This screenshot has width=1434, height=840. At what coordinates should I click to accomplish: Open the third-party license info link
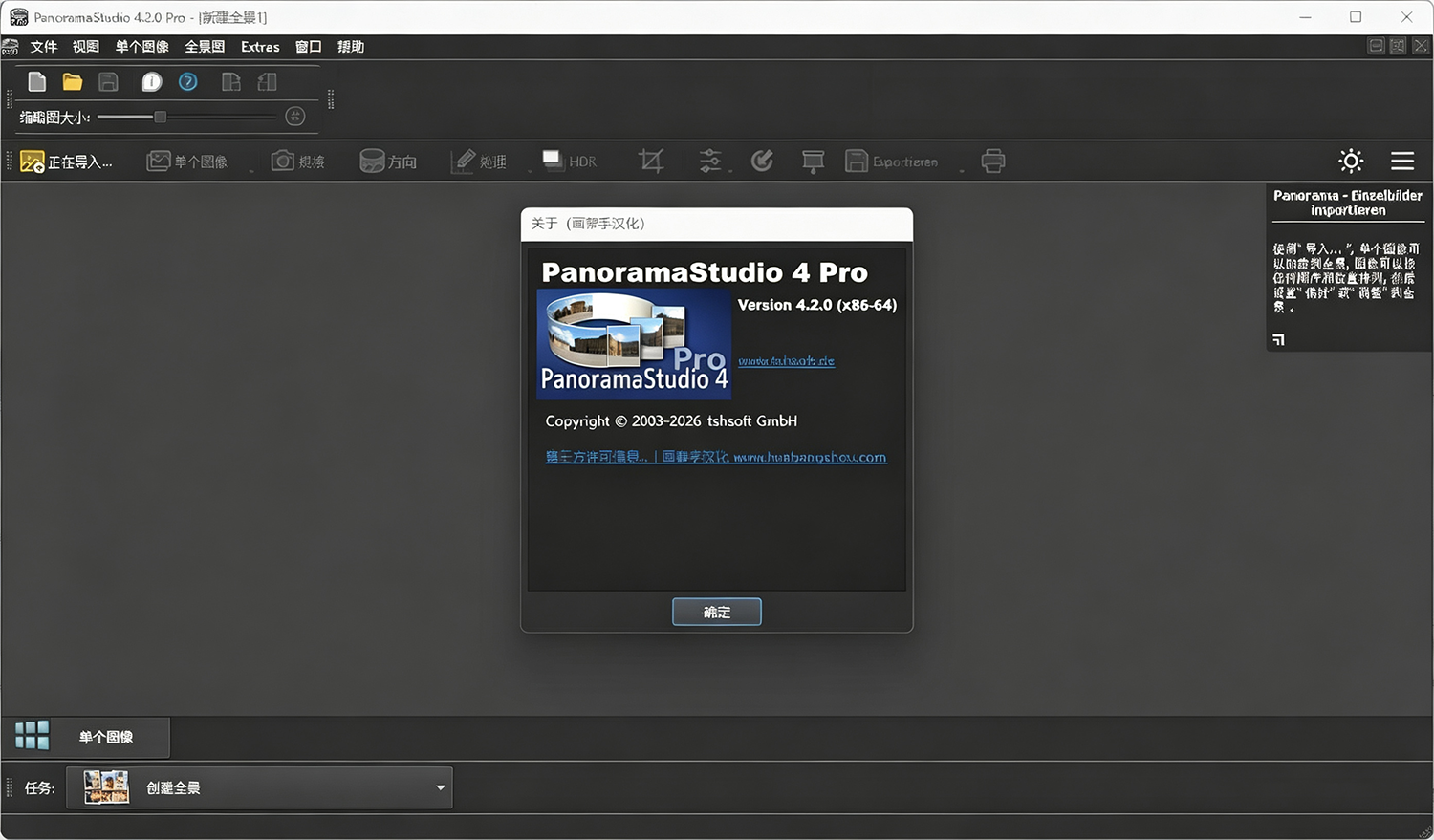click(597, 457)
